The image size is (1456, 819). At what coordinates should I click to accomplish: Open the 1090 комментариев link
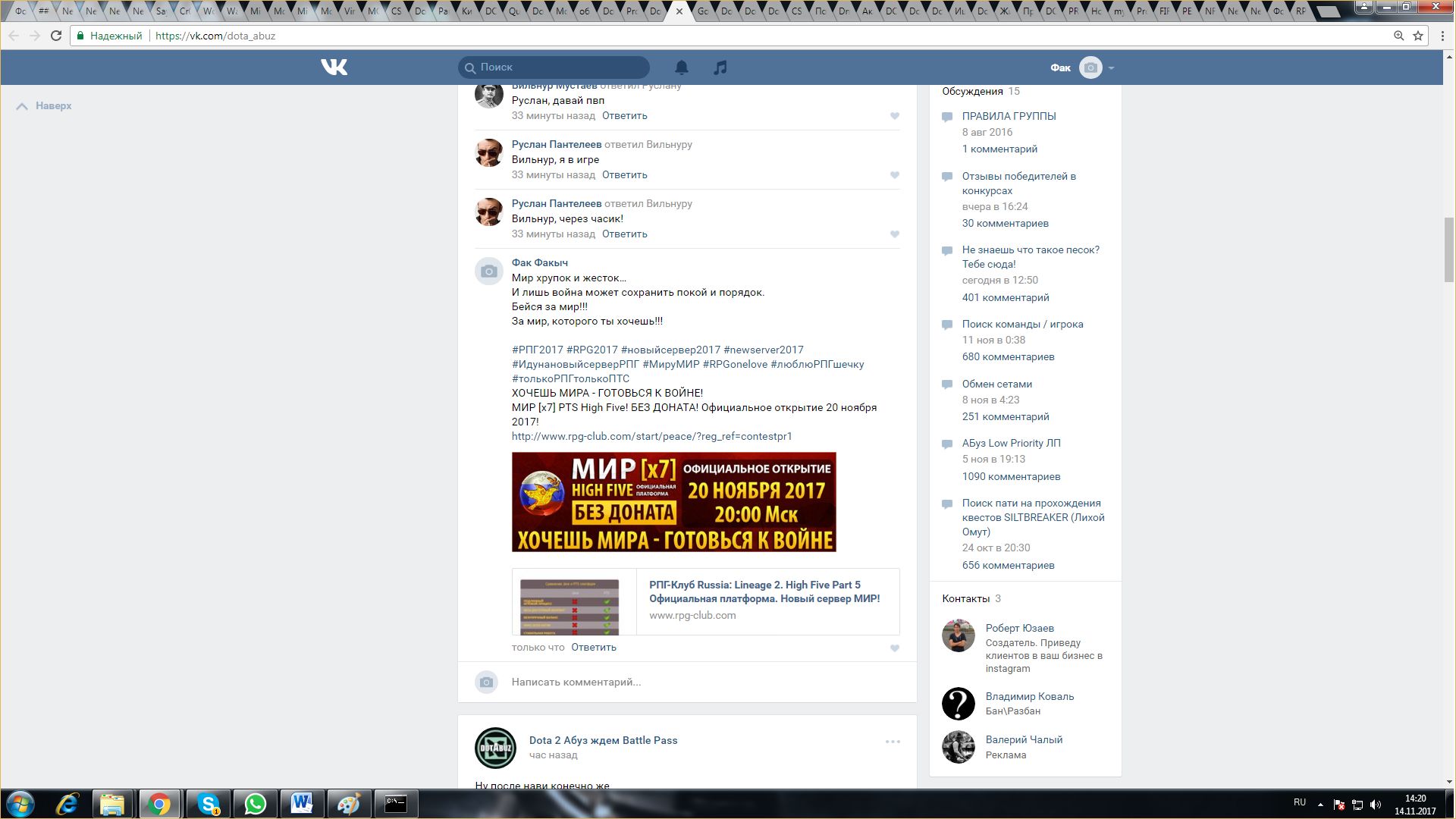coord(1012,477)
